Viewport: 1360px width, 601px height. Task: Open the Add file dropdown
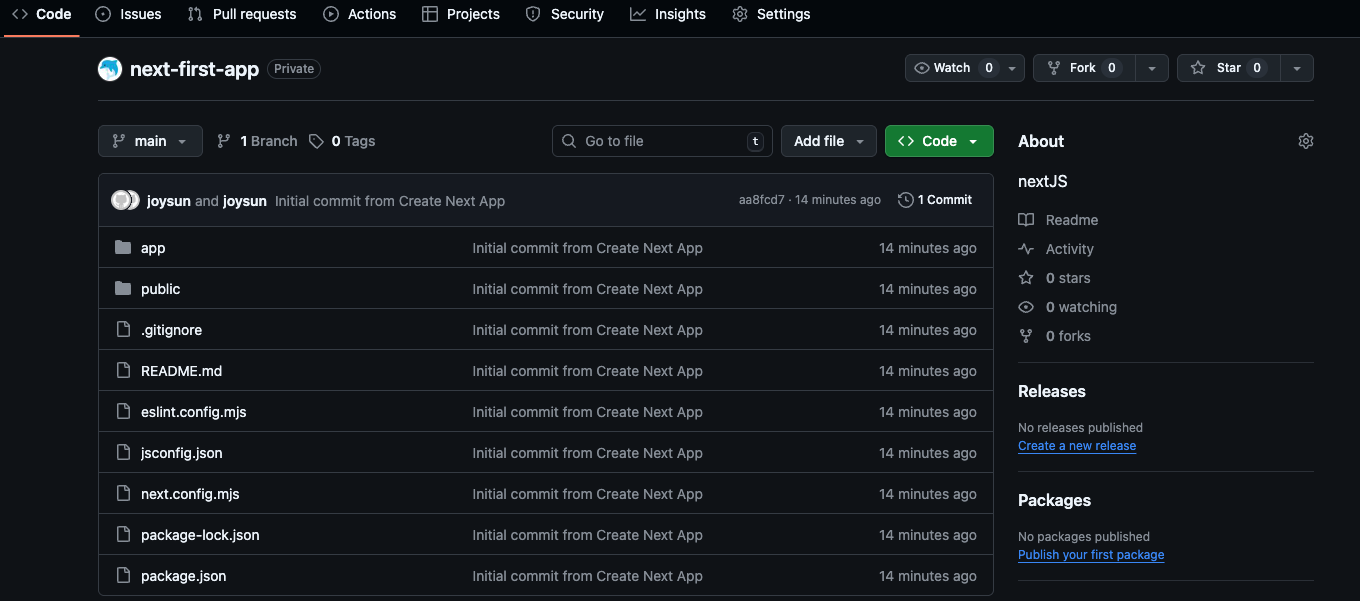point(829,141)
